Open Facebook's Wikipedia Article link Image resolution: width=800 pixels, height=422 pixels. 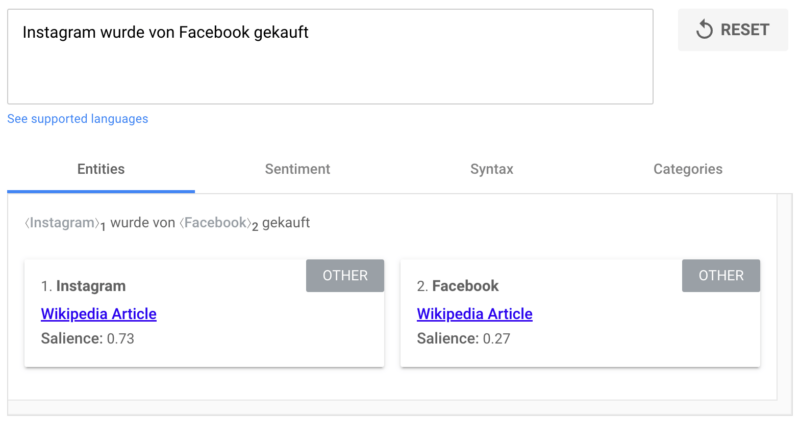(474, 314)
